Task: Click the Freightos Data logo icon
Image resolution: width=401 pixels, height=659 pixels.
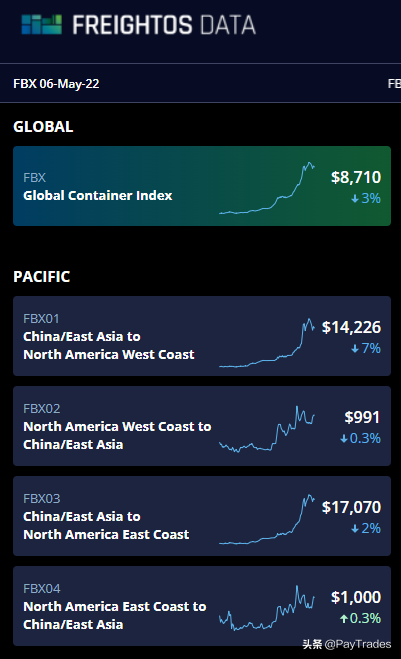Action: (x=42, y=24)
